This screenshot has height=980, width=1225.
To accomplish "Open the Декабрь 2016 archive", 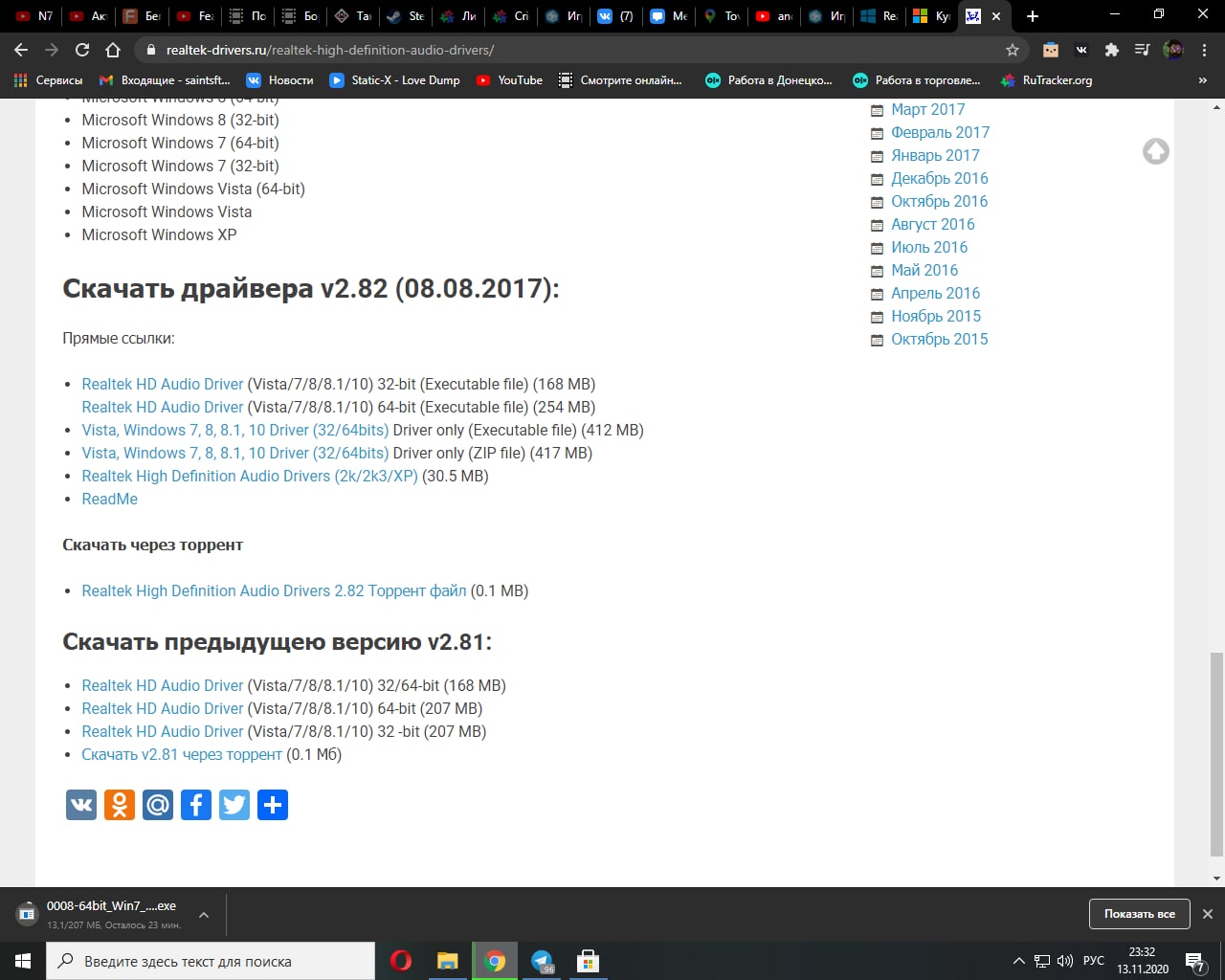I will (939, 178).
